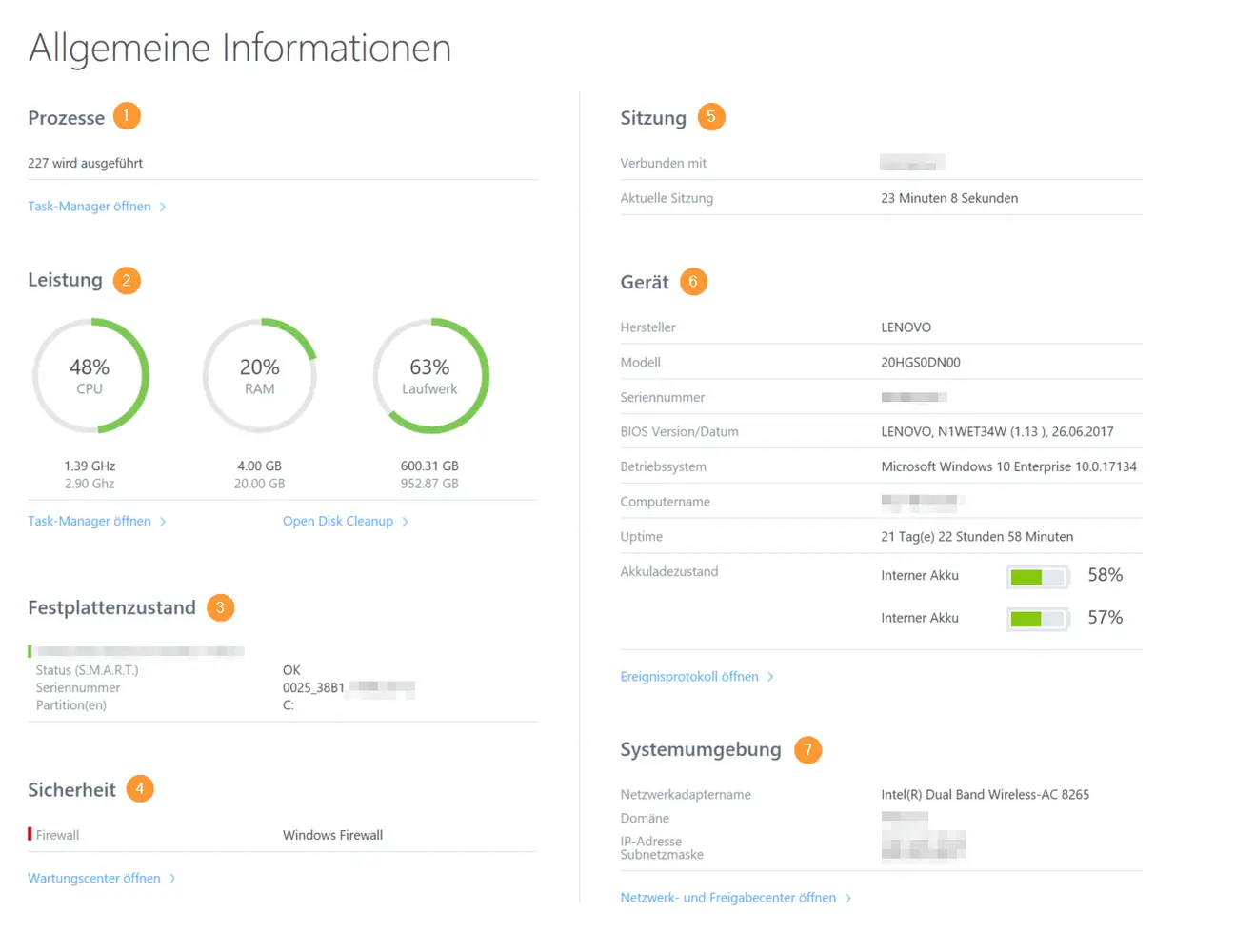
Task: Open Task-Manager link under Leistung gauges
Action: tap(97, 522)
